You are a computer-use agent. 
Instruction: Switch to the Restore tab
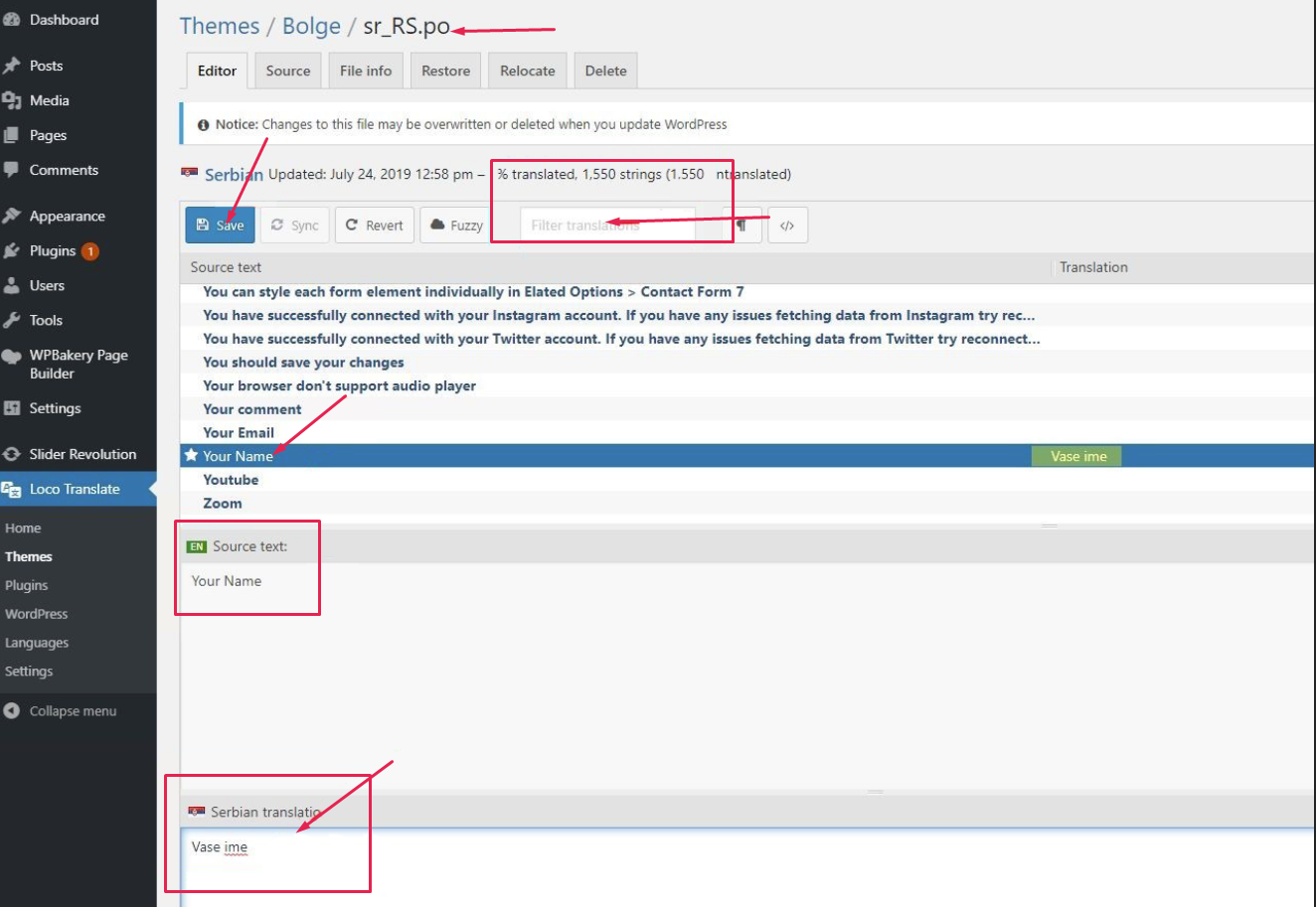point(445,71)
